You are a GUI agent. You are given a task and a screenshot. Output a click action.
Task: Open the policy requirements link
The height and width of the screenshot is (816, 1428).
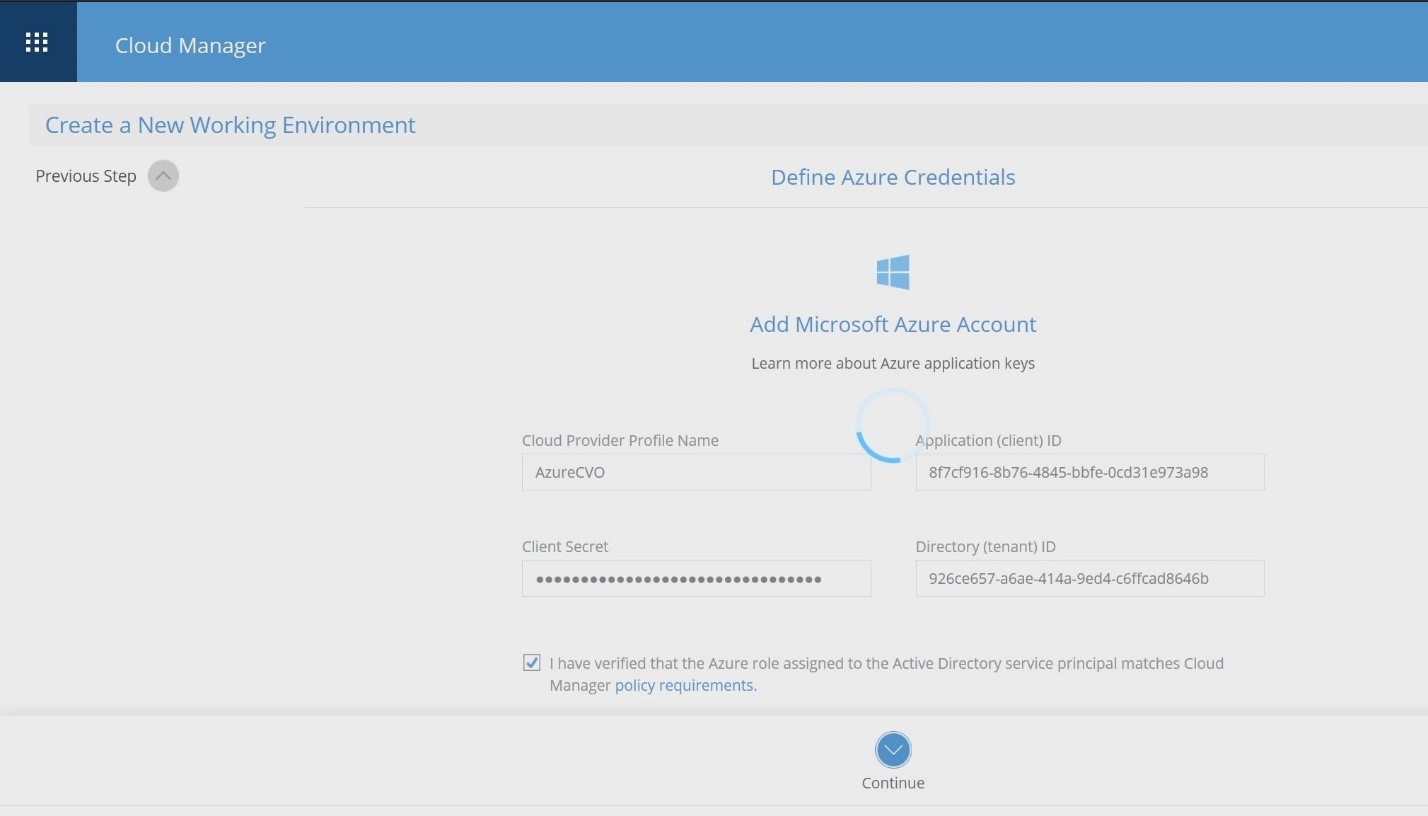(x=685, y=685)
